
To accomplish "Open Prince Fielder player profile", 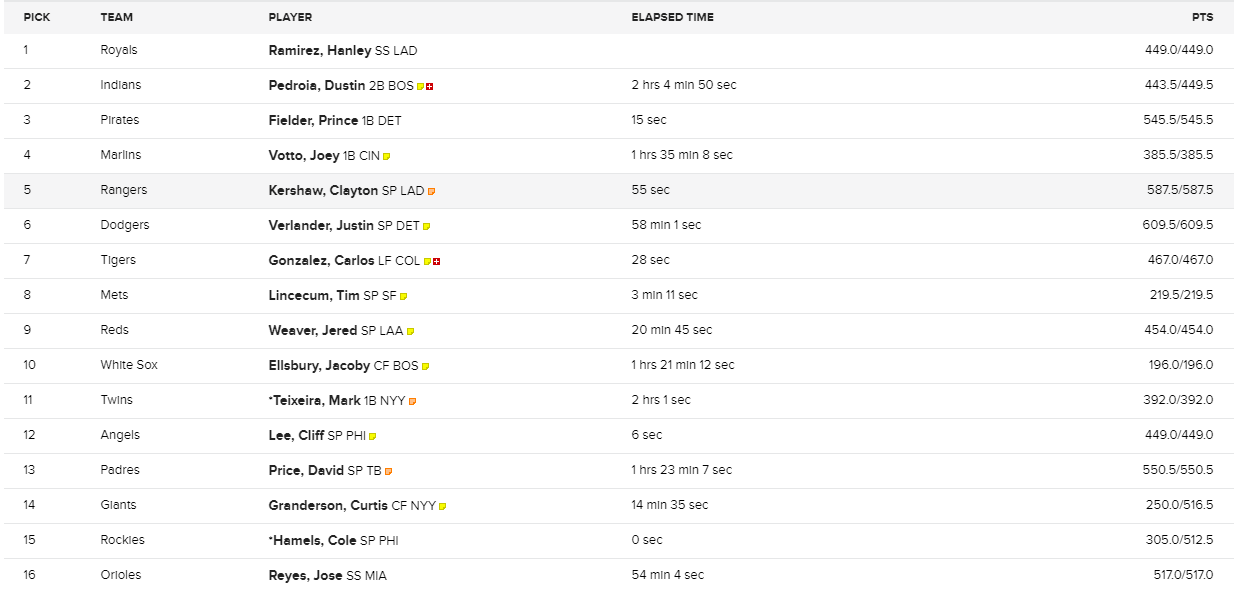I will [x=313, y=120].
